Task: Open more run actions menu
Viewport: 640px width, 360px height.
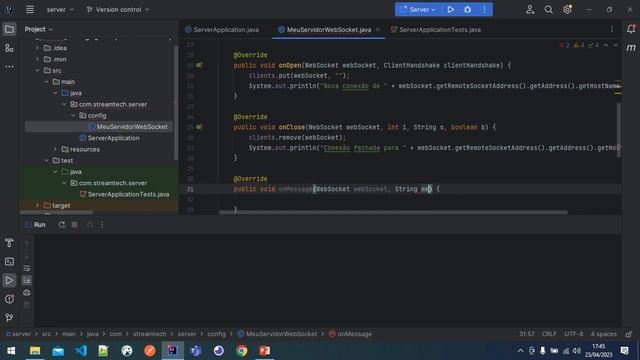Action: pyautogui.click(x=484, y=9)
